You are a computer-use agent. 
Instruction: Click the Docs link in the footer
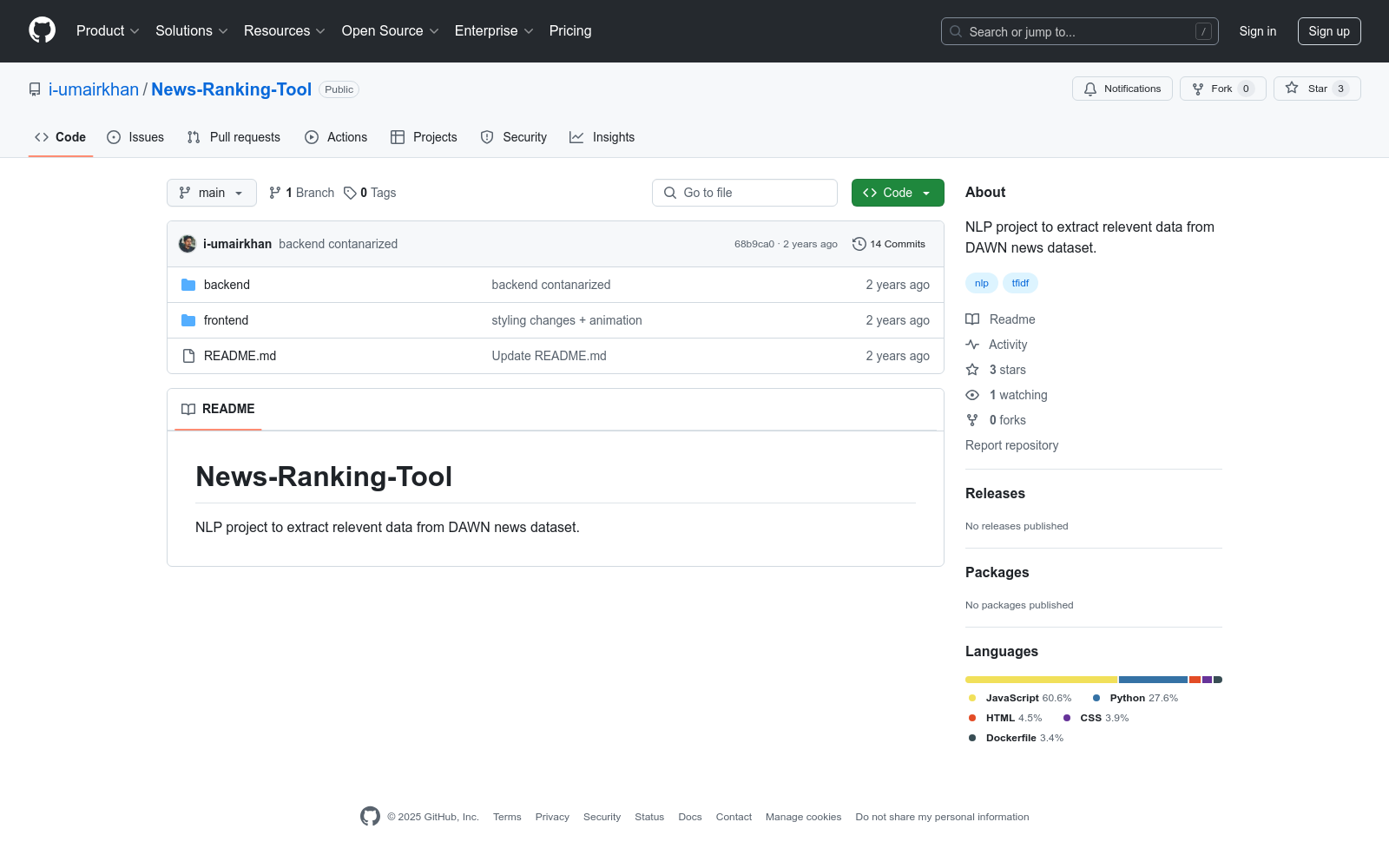690,817
